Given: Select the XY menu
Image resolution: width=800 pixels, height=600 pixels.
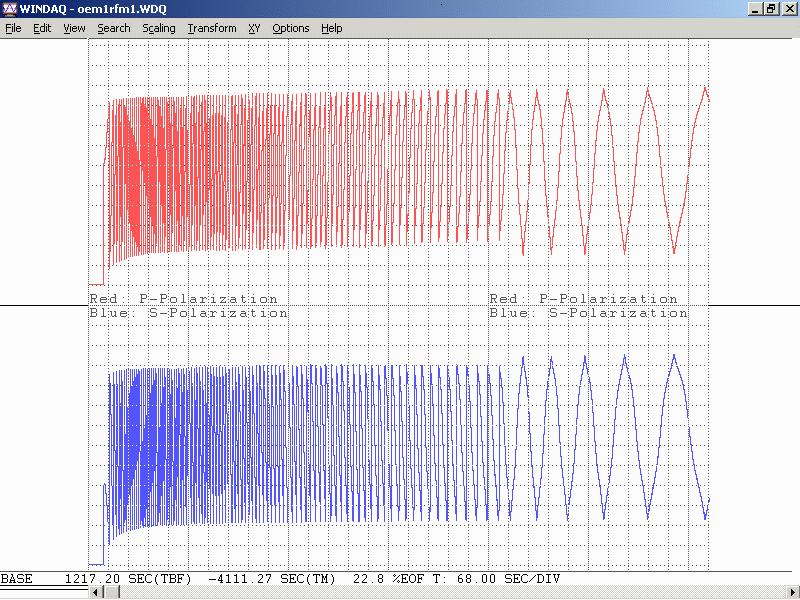Looking at the screenshot, I should [254, 28].
